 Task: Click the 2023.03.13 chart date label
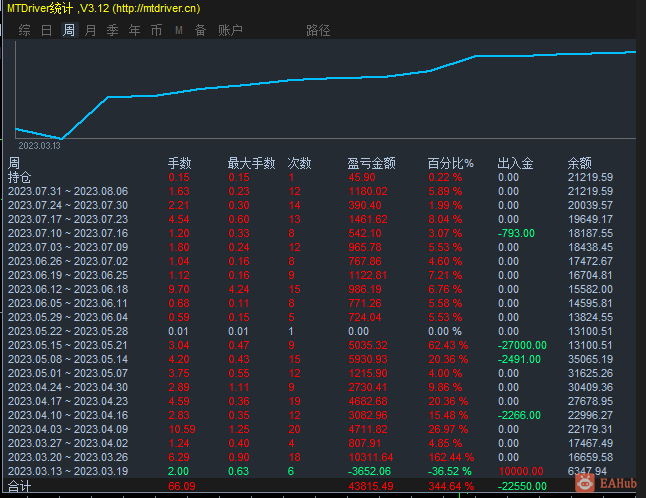tap(39, 146)
